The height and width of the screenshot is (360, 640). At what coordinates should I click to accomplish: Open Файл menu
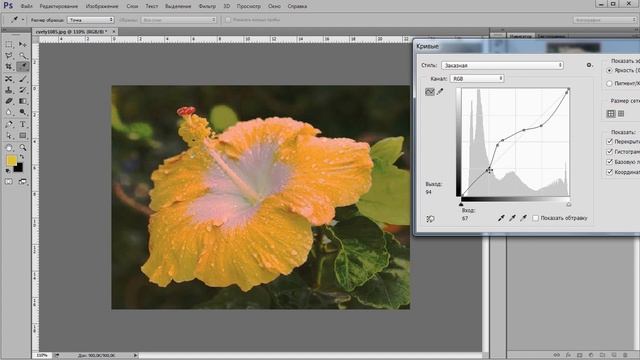click(27, 6)
